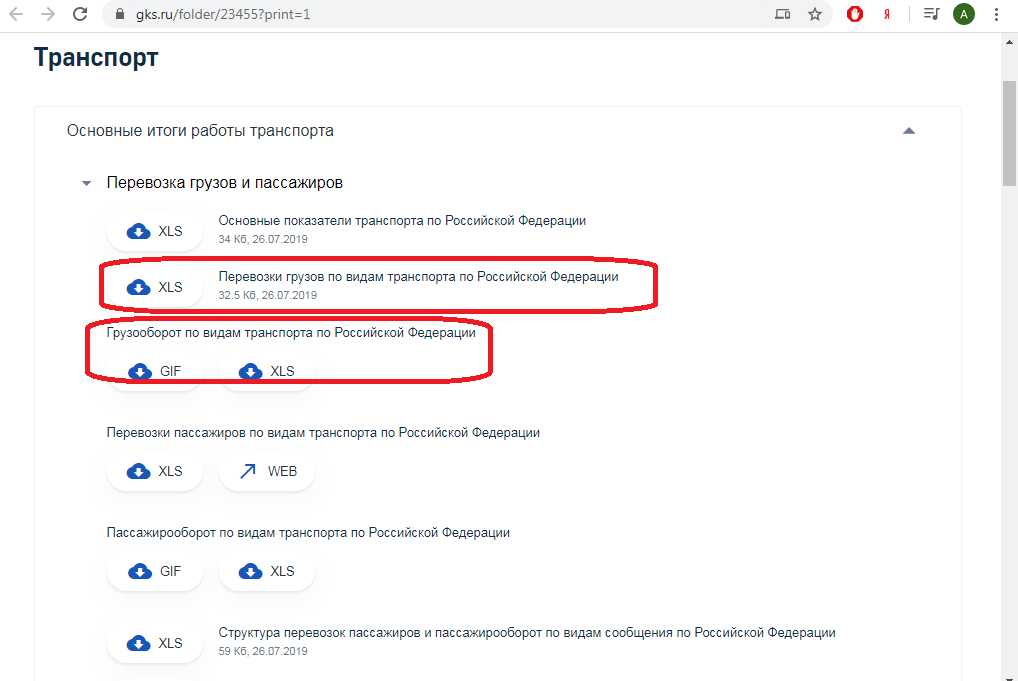Screen dimensions: 1018x681
Task: Reload the gks.ru page
Action: pyautogui.click(x=80, y=14)
